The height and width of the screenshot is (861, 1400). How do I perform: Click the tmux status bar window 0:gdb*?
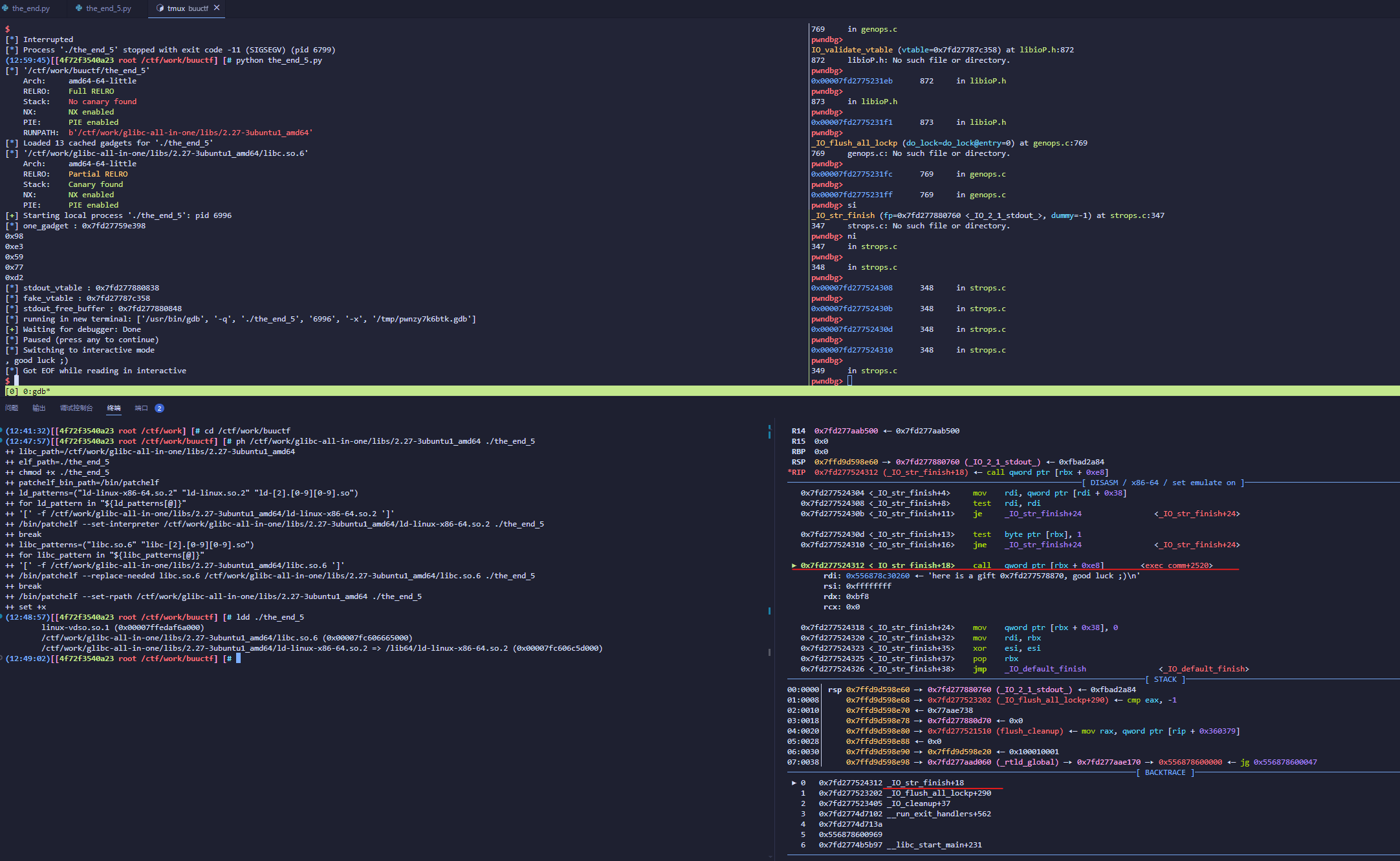pyautogui.click(x=36, y=391)
